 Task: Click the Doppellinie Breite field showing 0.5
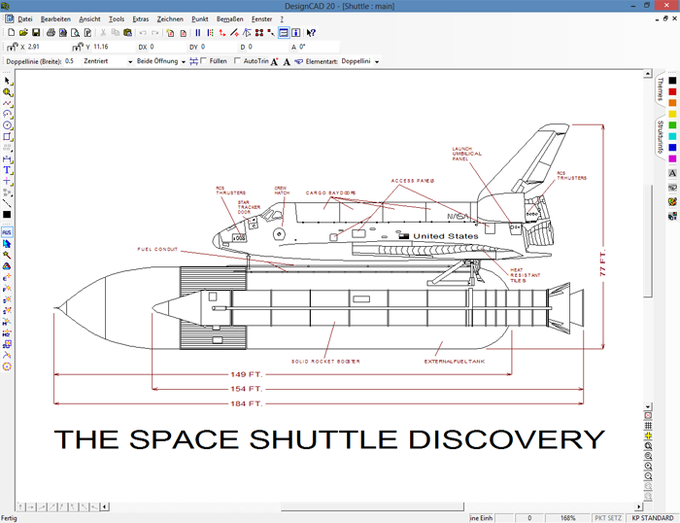(72, 61)
